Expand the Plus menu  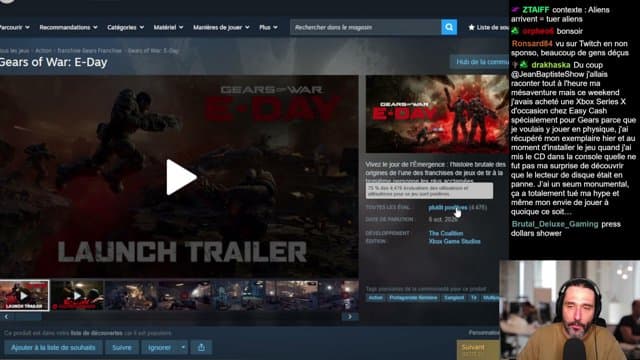coord(268,27)
